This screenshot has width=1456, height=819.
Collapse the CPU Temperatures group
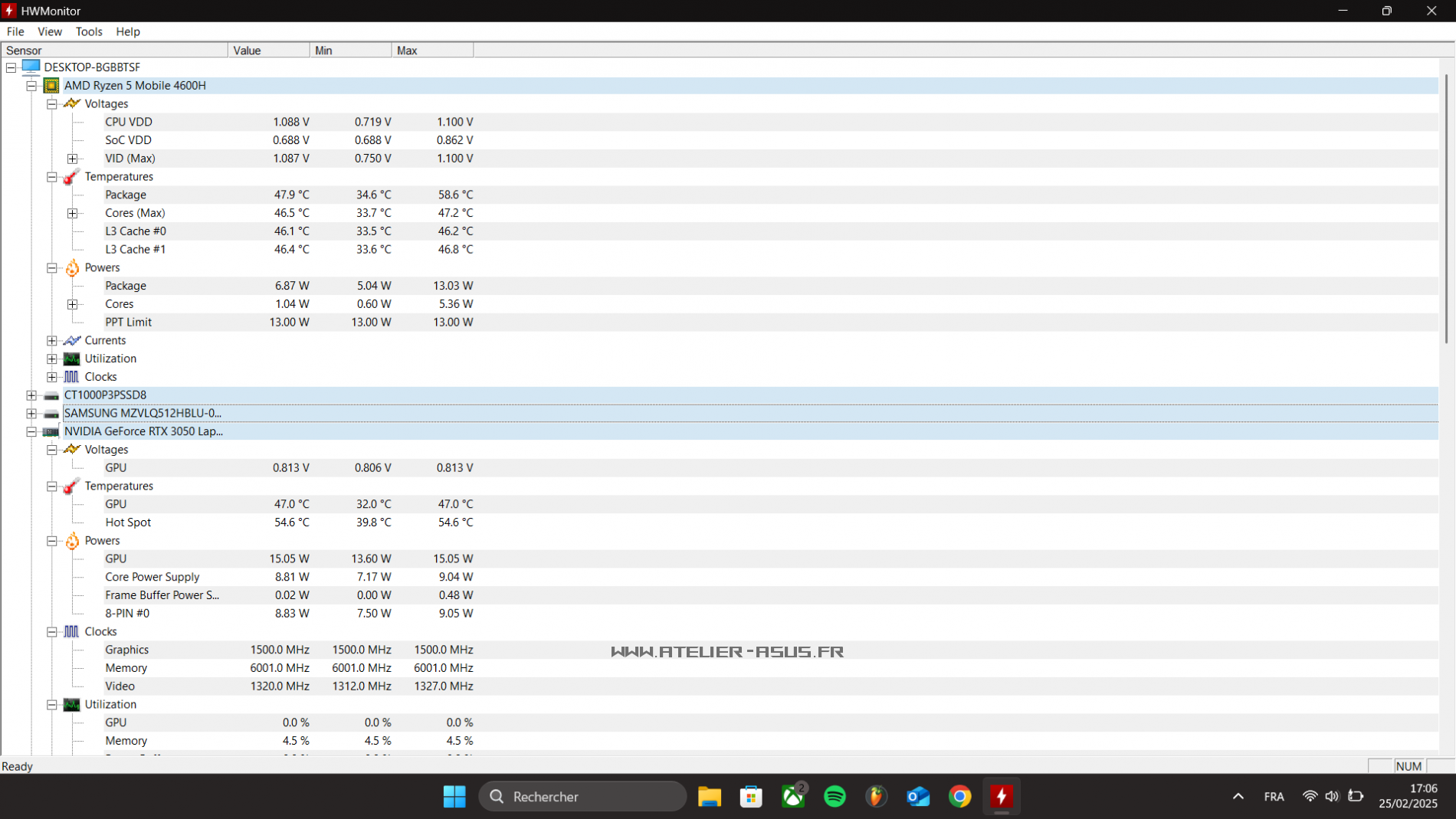(52, 177)
